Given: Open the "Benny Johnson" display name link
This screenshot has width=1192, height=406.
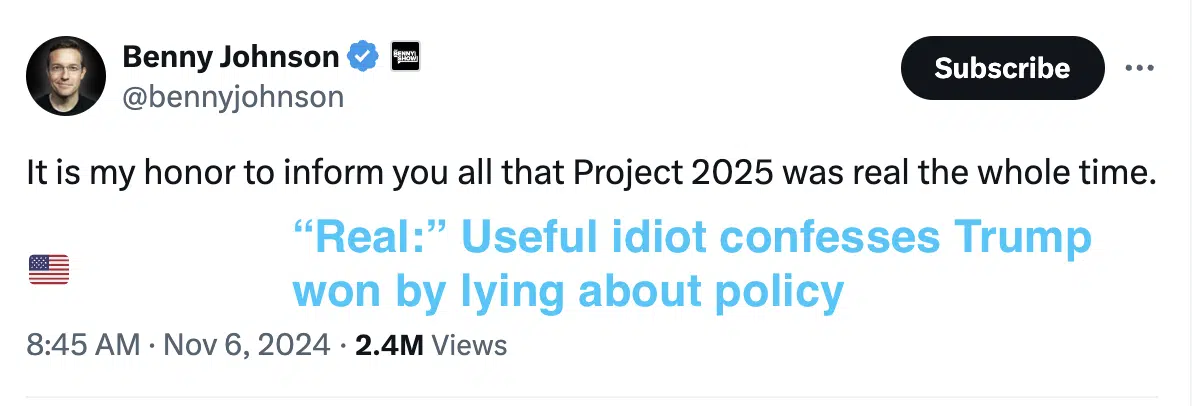Looking at the screenshot, I should (x=230, y=56).
